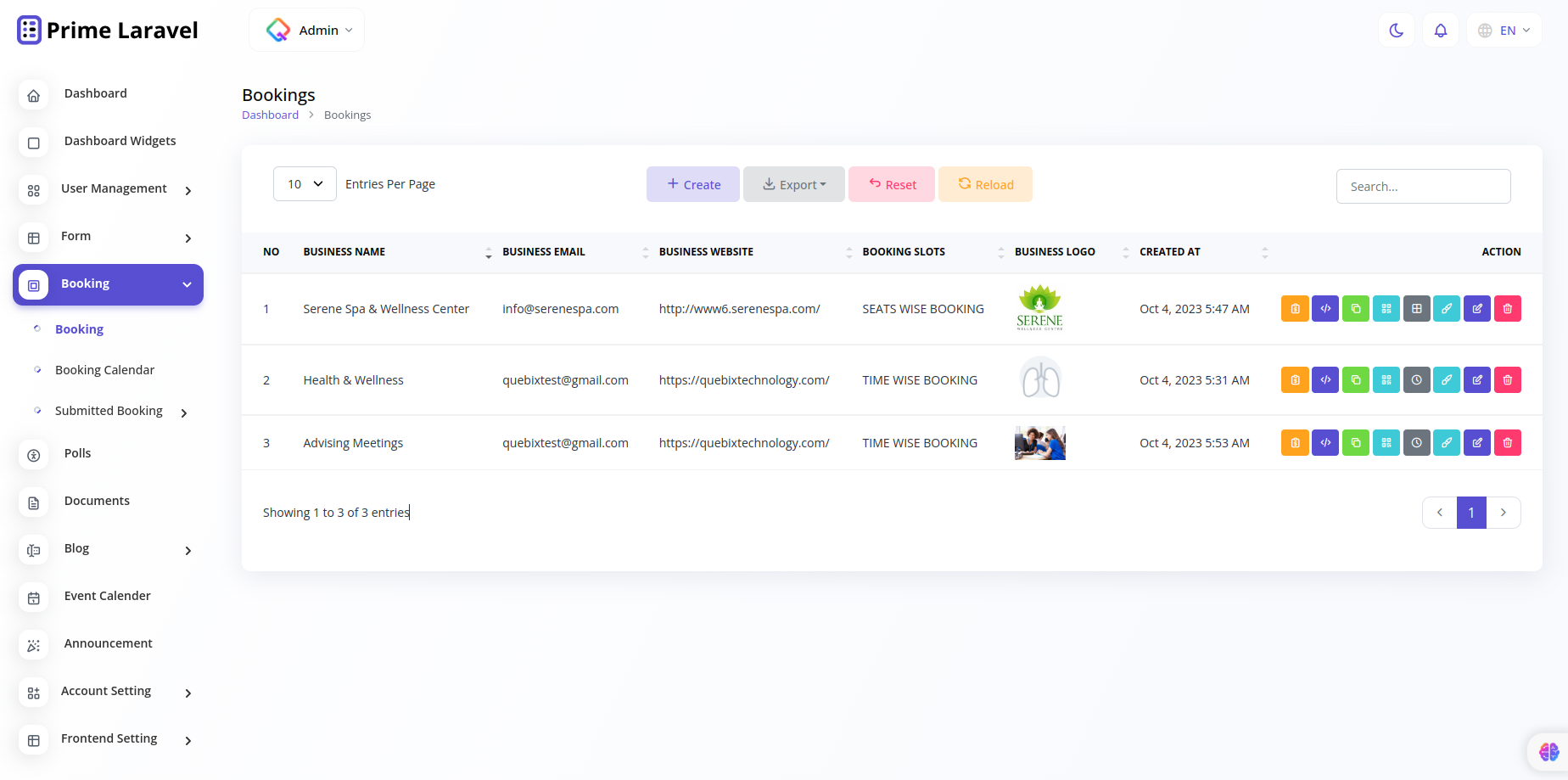Click the edit icon for Health & Wellness booking

click(1476, 379)
